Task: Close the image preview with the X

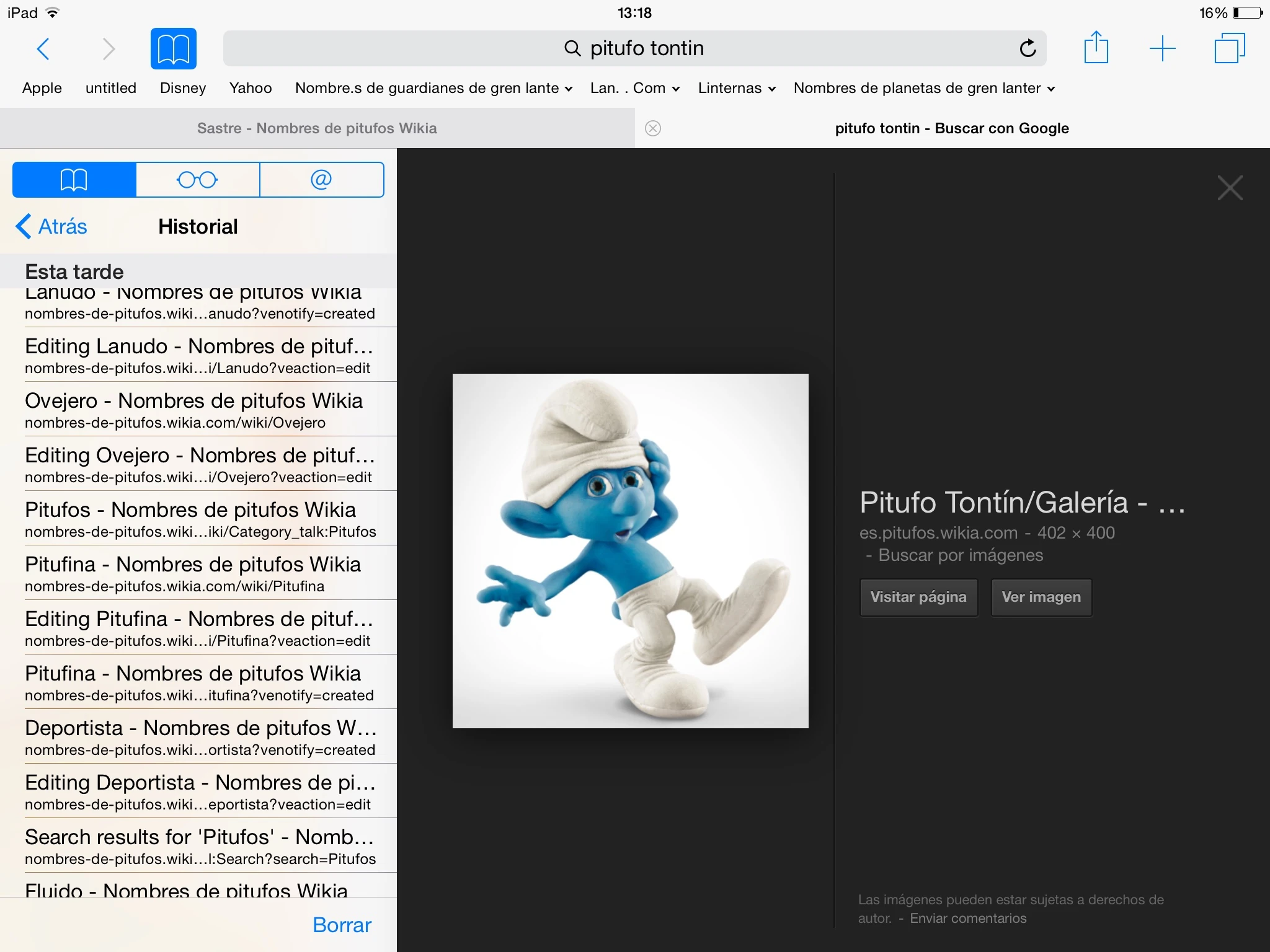Action: (1230, 188)
